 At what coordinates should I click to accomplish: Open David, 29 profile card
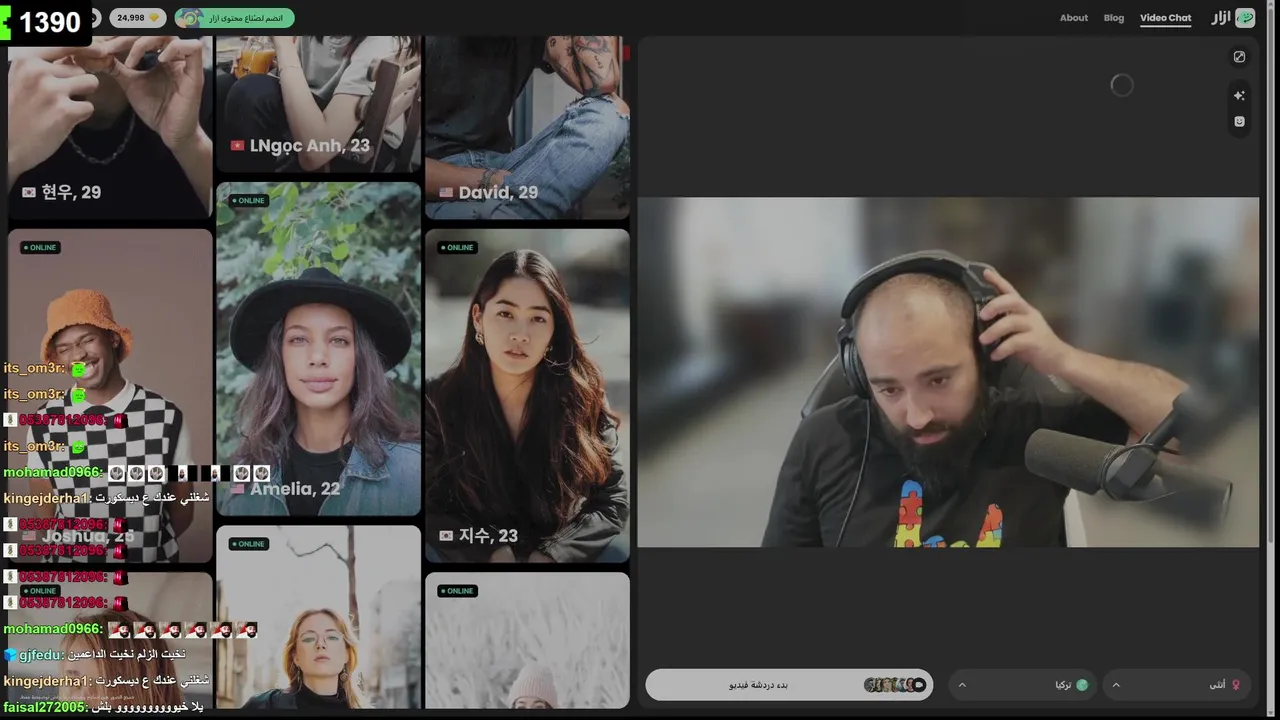(527, 127)
